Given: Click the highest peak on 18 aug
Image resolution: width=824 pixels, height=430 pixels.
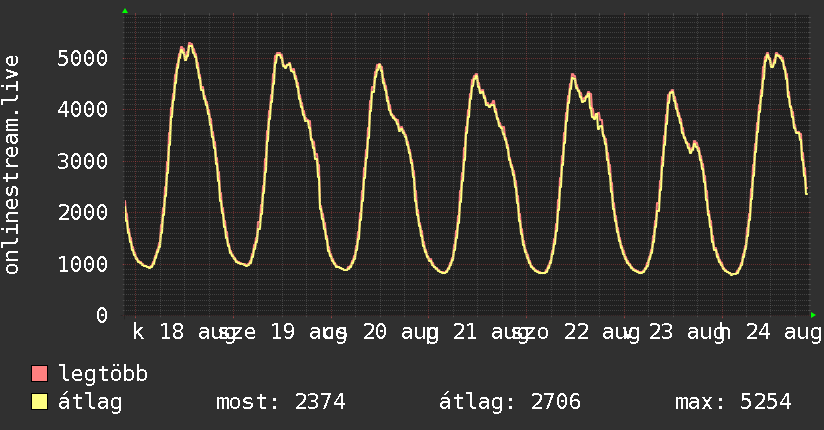Looking at the screenshot, I should coord(190,44).
